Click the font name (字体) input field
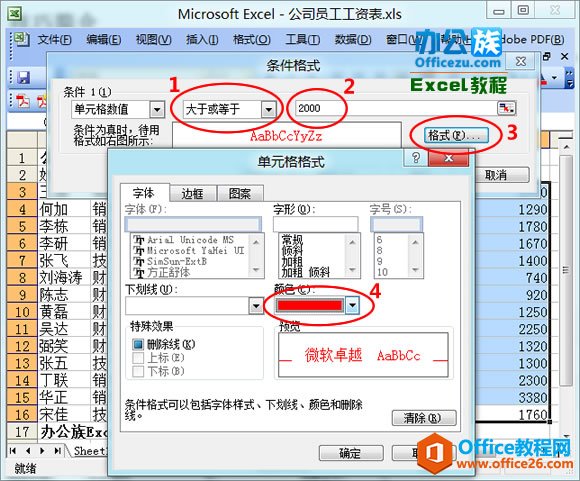This screenshot has height=481, width=580. tap(193, 224)
